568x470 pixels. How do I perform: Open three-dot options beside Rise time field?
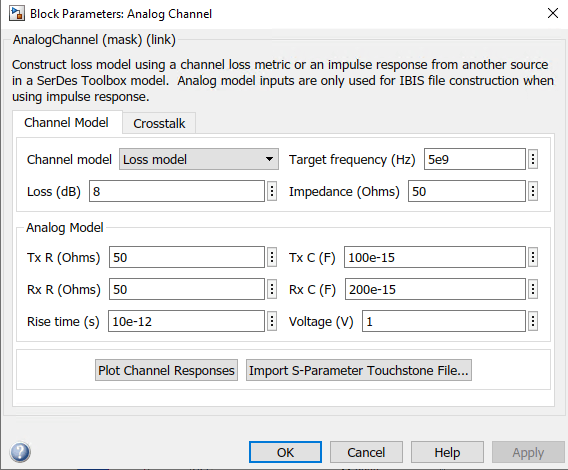click(272, 321)
